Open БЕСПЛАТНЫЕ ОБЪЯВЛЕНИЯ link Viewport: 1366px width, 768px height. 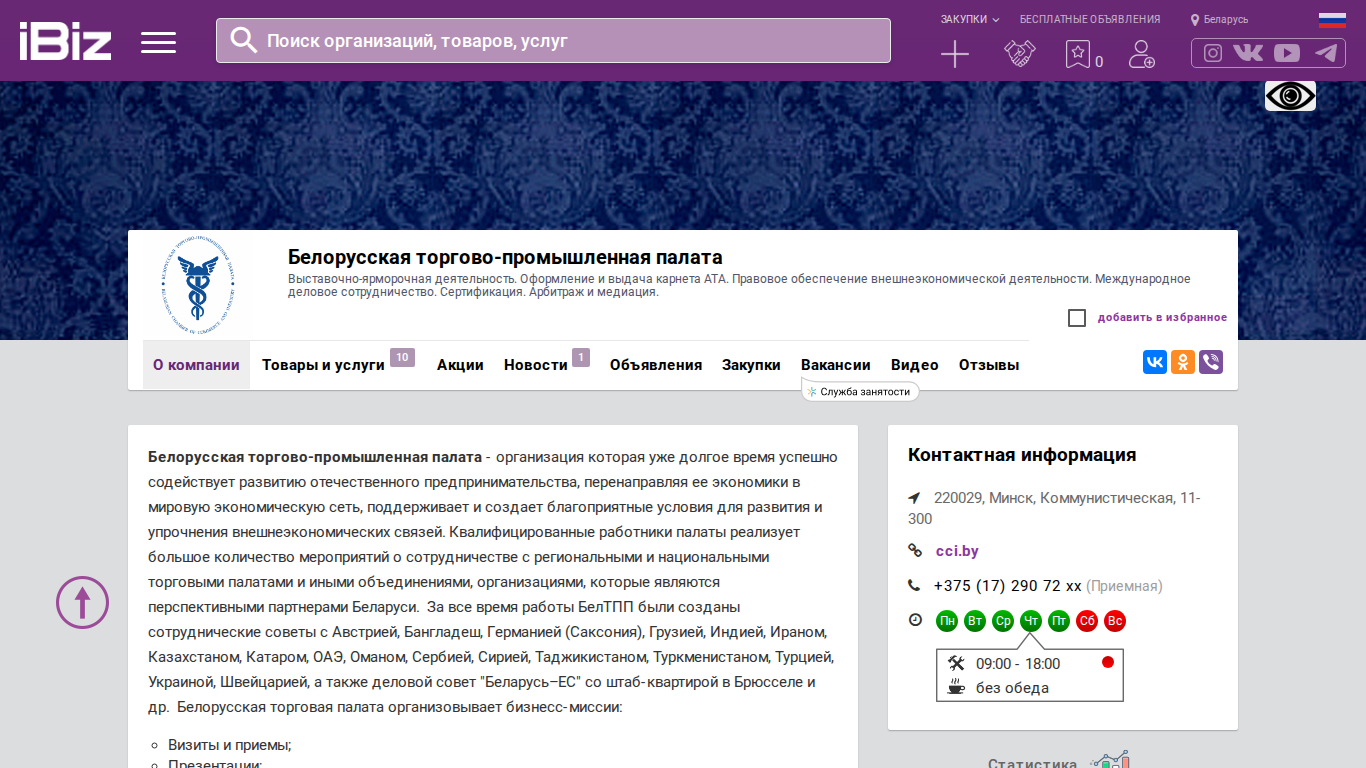pos(1090,19)
